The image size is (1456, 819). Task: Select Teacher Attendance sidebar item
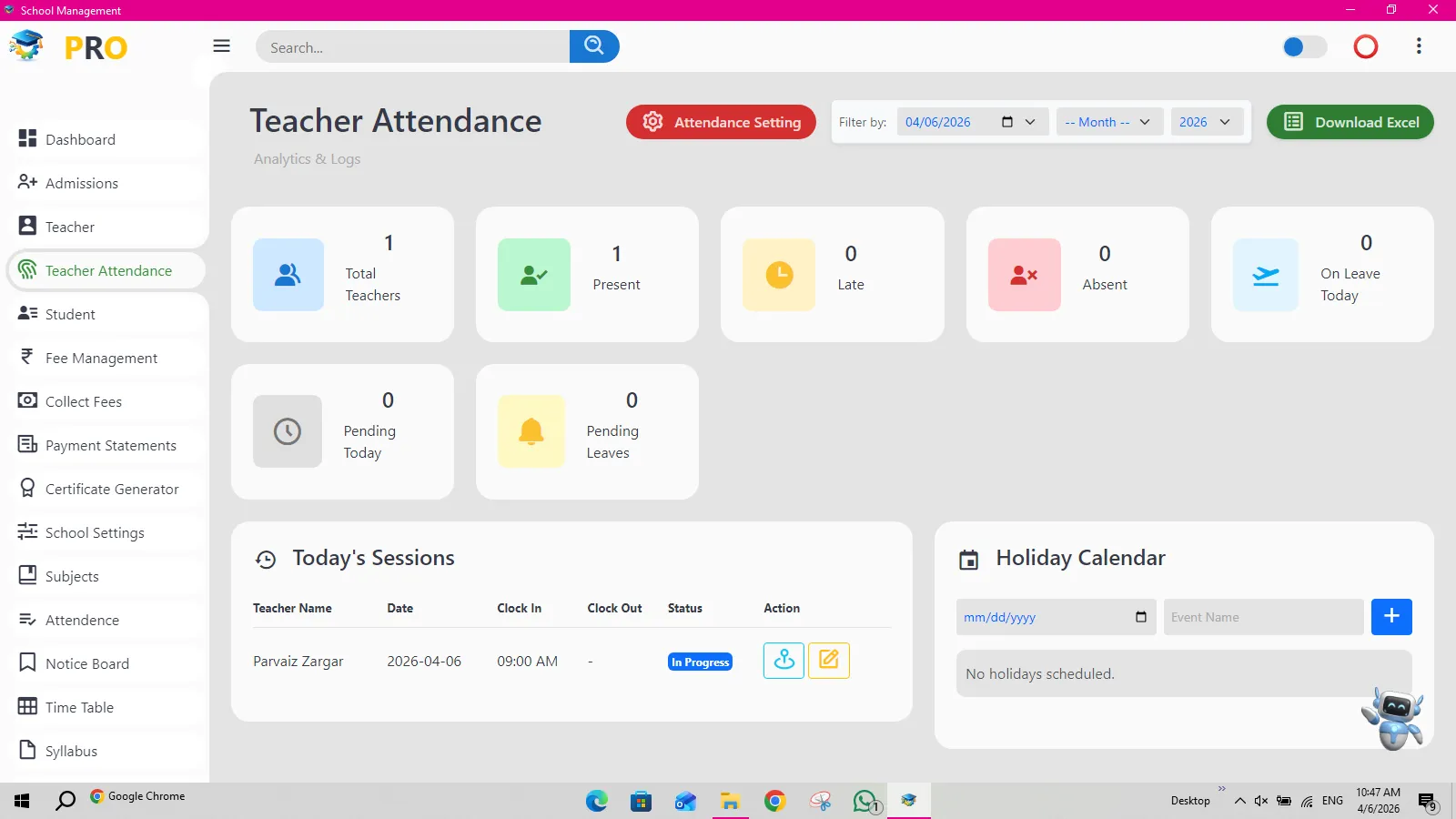pos(107,270)
